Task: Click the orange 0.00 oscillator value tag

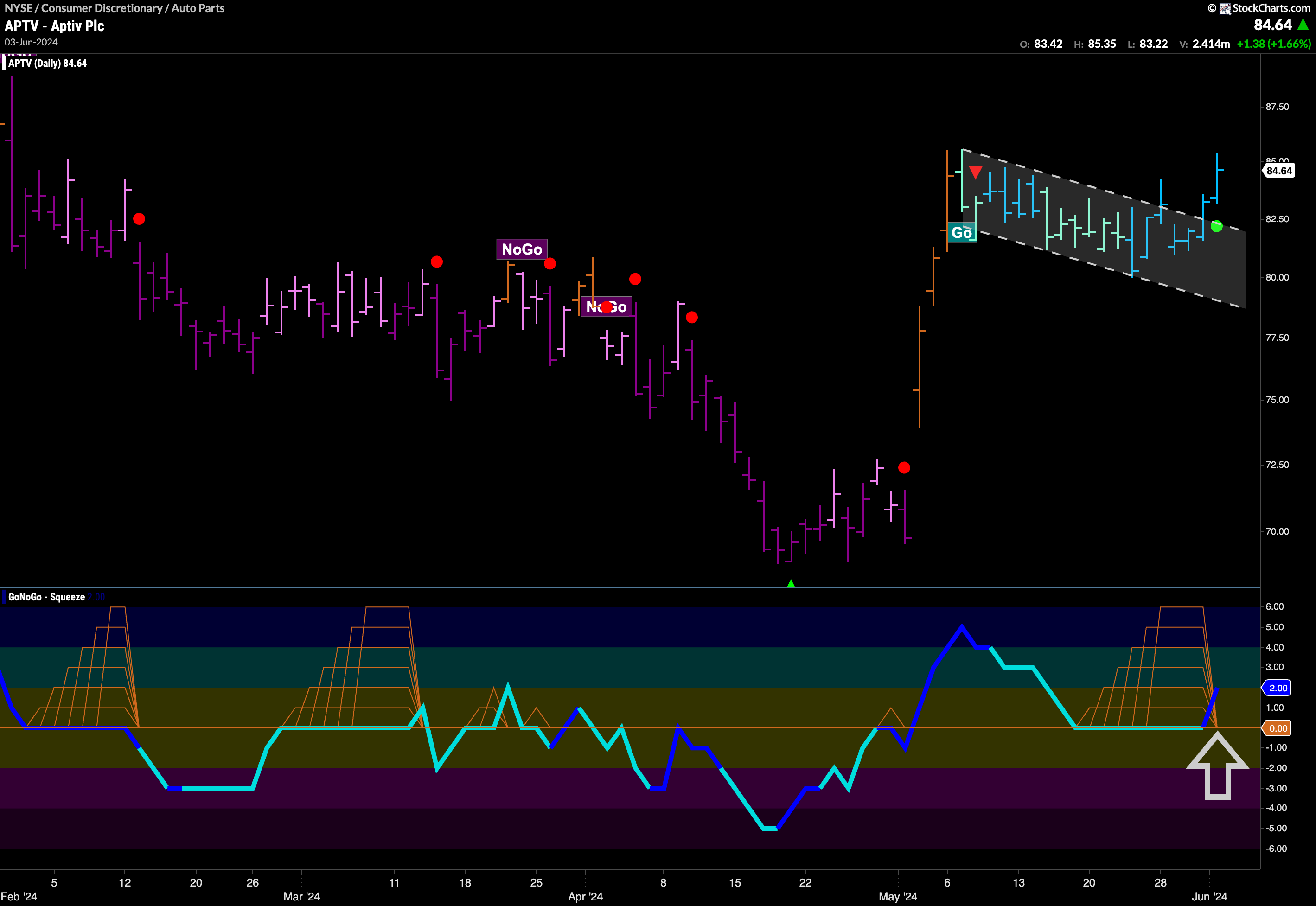Action: coord(1278,728)
